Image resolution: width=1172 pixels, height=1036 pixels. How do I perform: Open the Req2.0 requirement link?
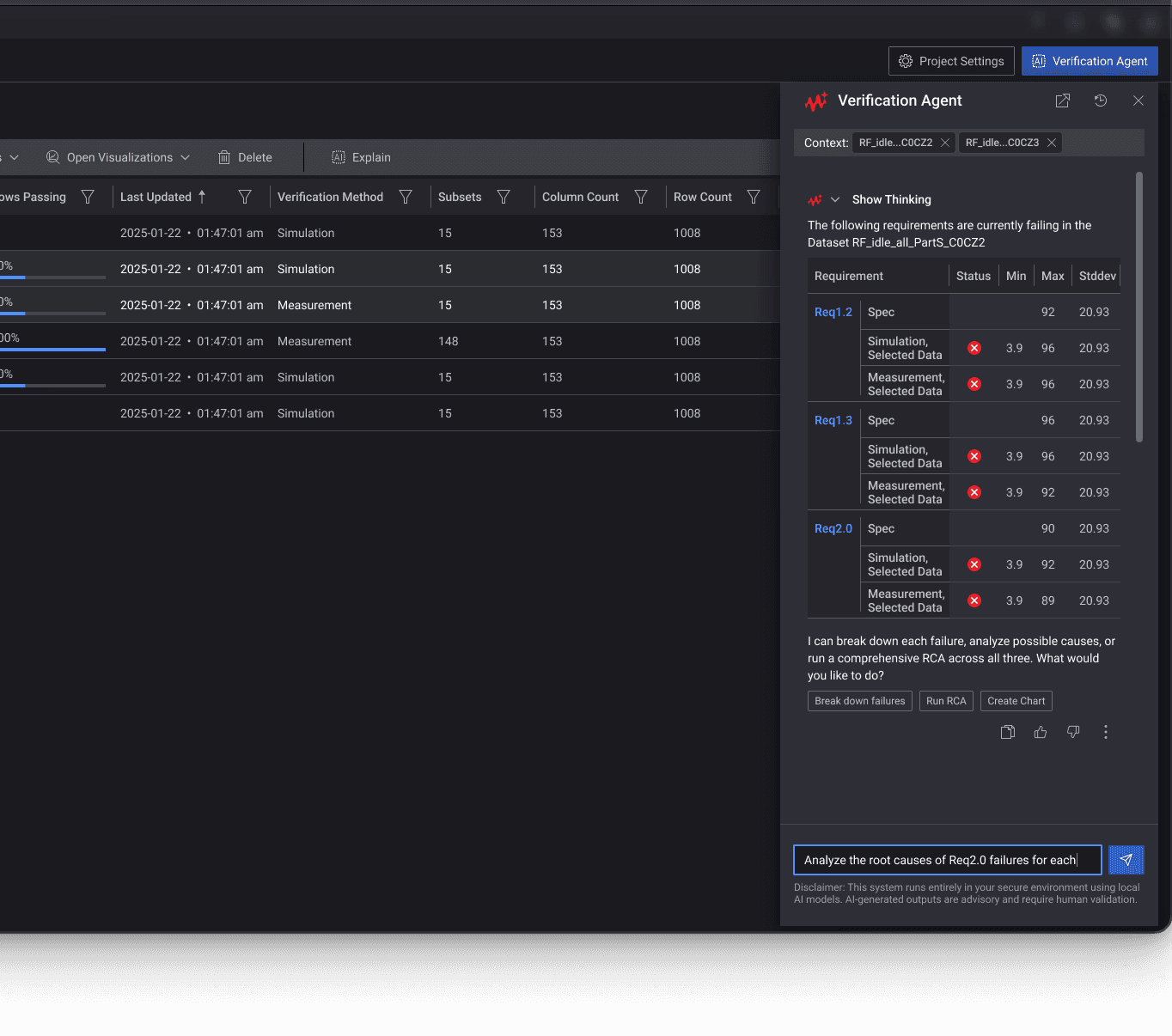pos(833,528)
